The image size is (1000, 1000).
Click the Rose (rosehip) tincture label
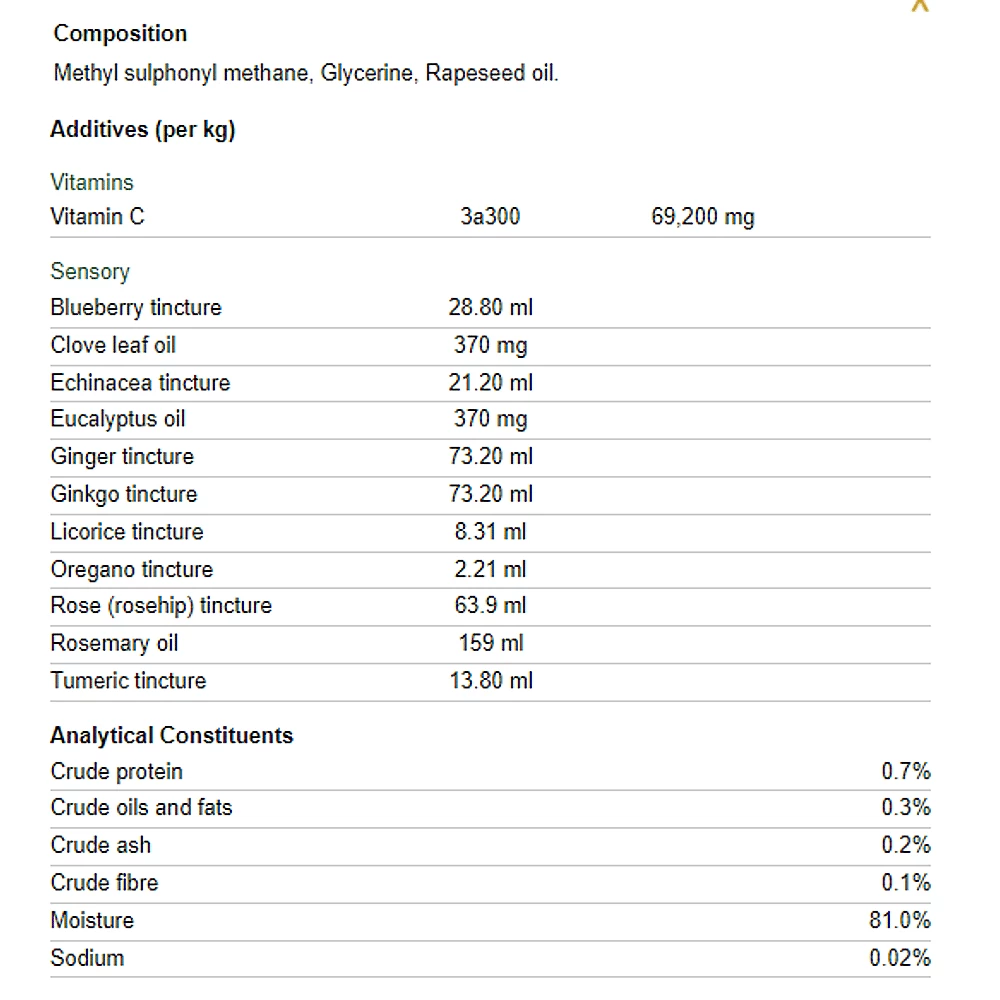pyautogui.click(x=161, y=606)
